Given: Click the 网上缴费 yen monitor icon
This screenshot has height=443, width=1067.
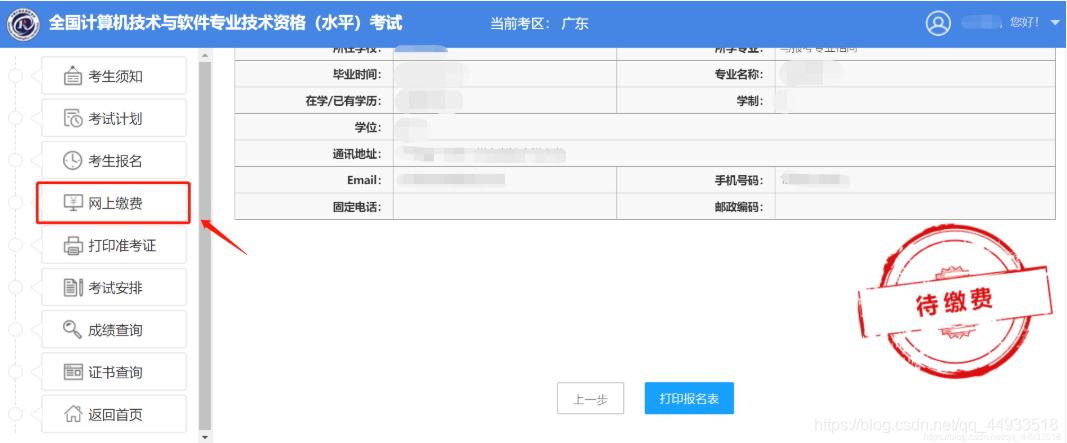Looking at the screenshot, I should point(73,203).
